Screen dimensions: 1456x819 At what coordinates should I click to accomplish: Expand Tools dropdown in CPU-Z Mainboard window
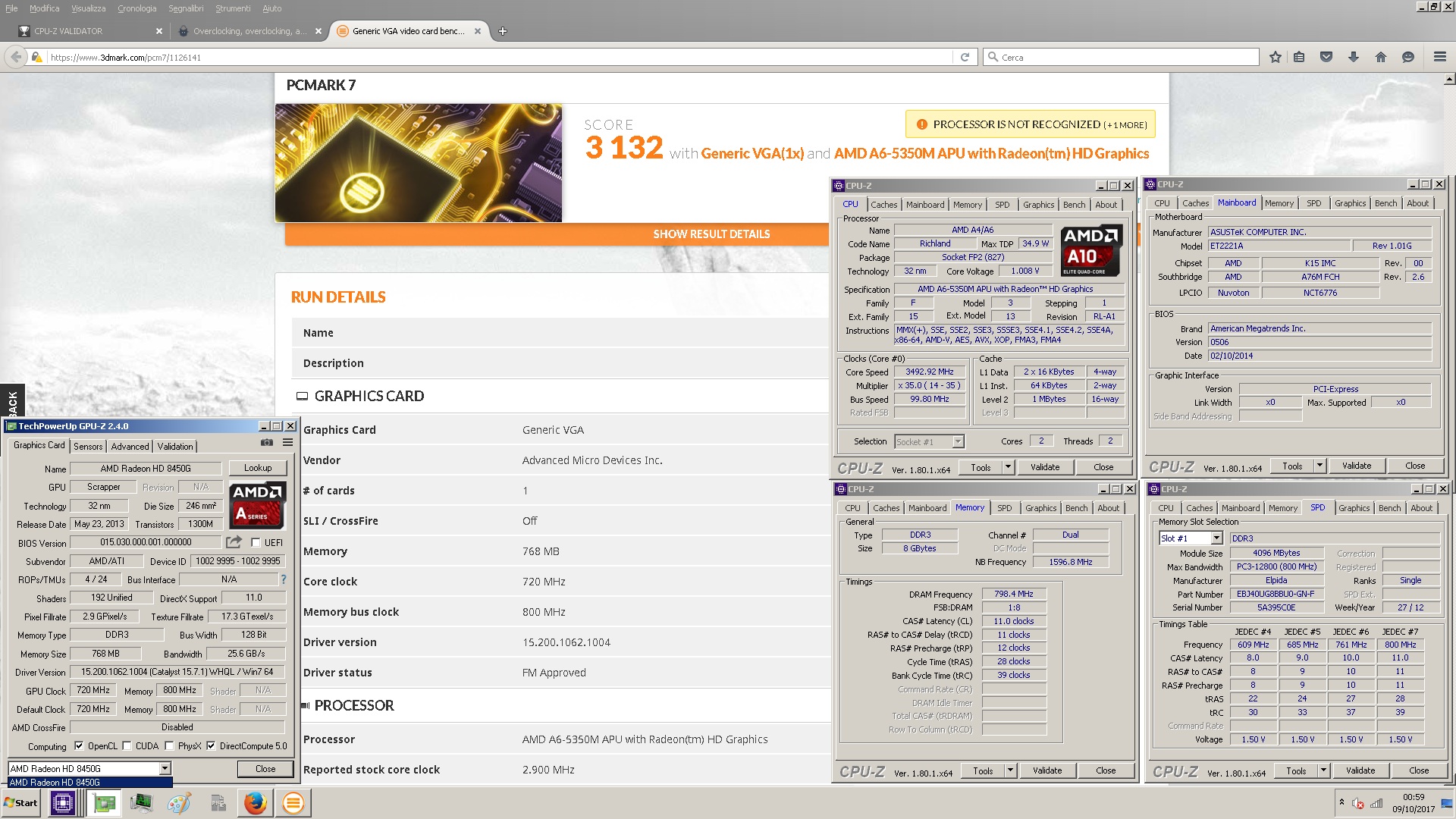[x=1319, y=466]
